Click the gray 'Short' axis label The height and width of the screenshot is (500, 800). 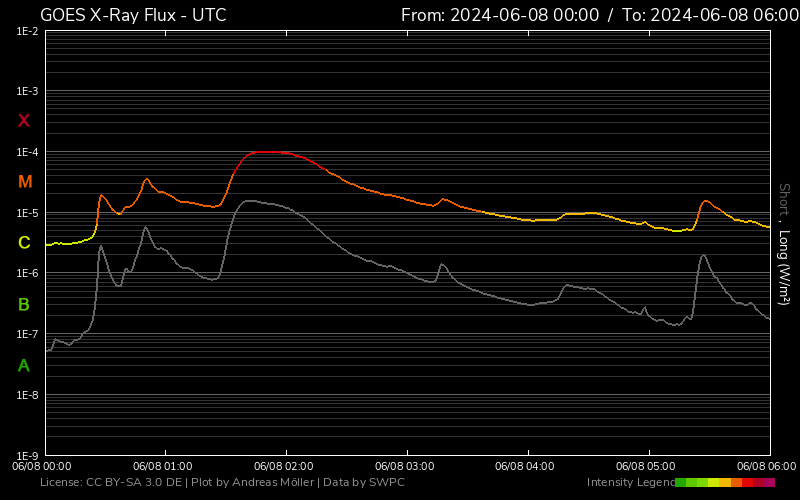[784, 199]
